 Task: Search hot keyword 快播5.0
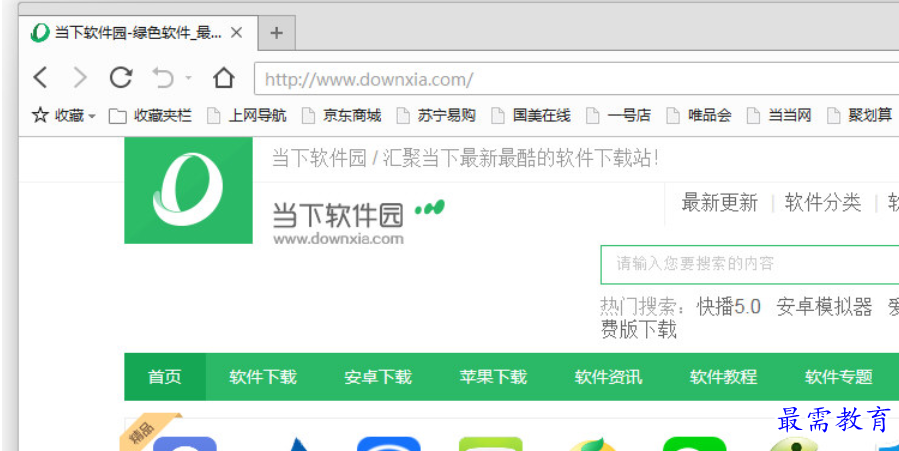click(x=729, y=307)
